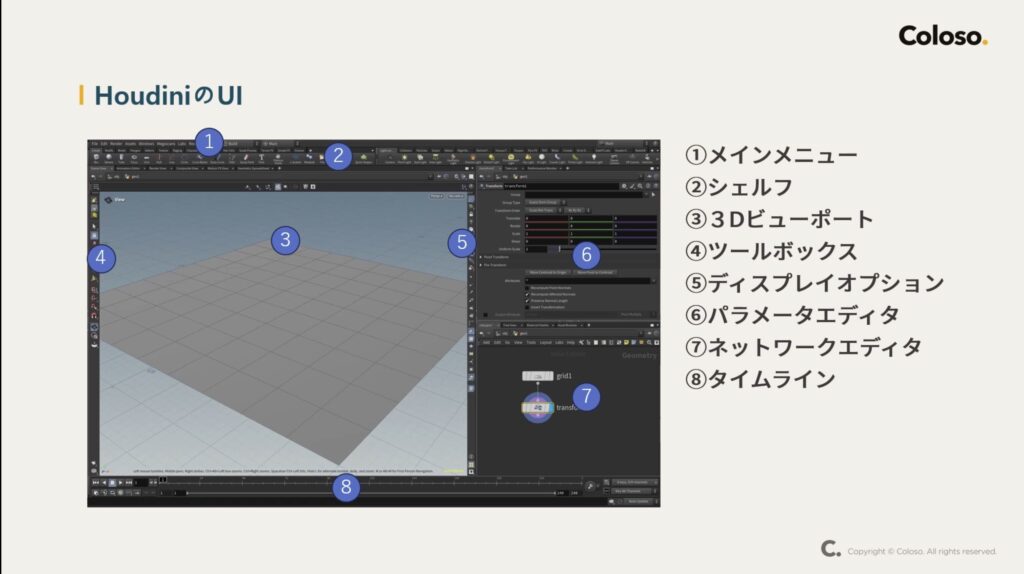Click the Translate X input field
Image resolution: width=1024 pixels, height=574 pixels.
pyautogui.click(x=546, y=218)
